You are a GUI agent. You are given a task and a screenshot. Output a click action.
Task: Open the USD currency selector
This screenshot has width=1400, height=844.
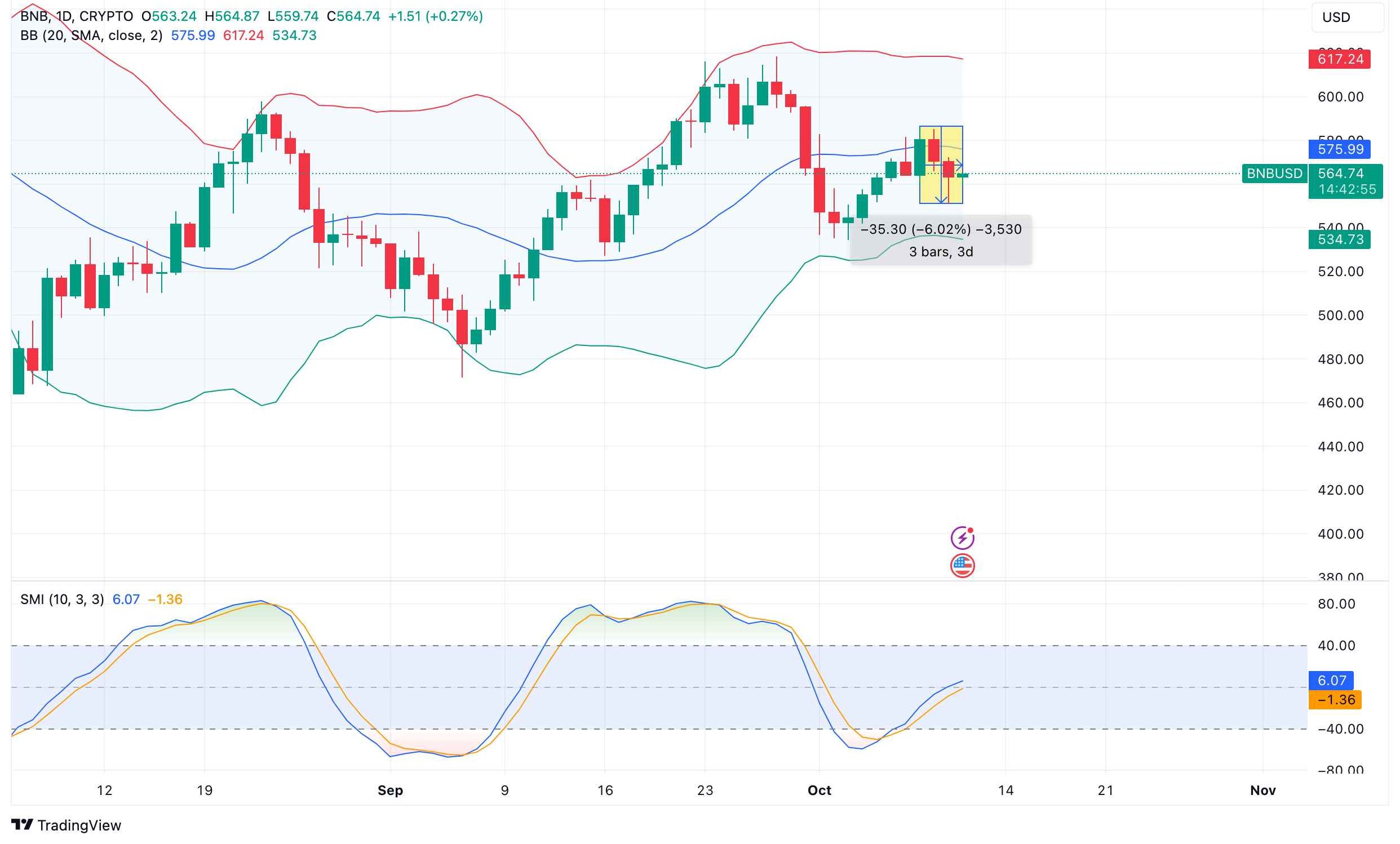point(1347,17)
